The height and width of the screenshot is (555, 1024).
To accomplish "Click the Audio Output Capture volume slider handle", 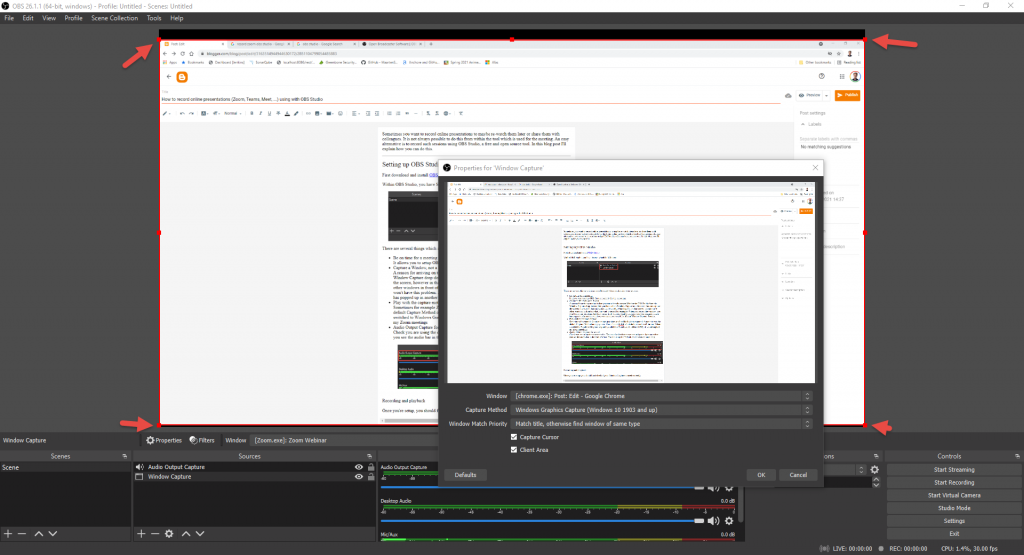I will point(699,488).
